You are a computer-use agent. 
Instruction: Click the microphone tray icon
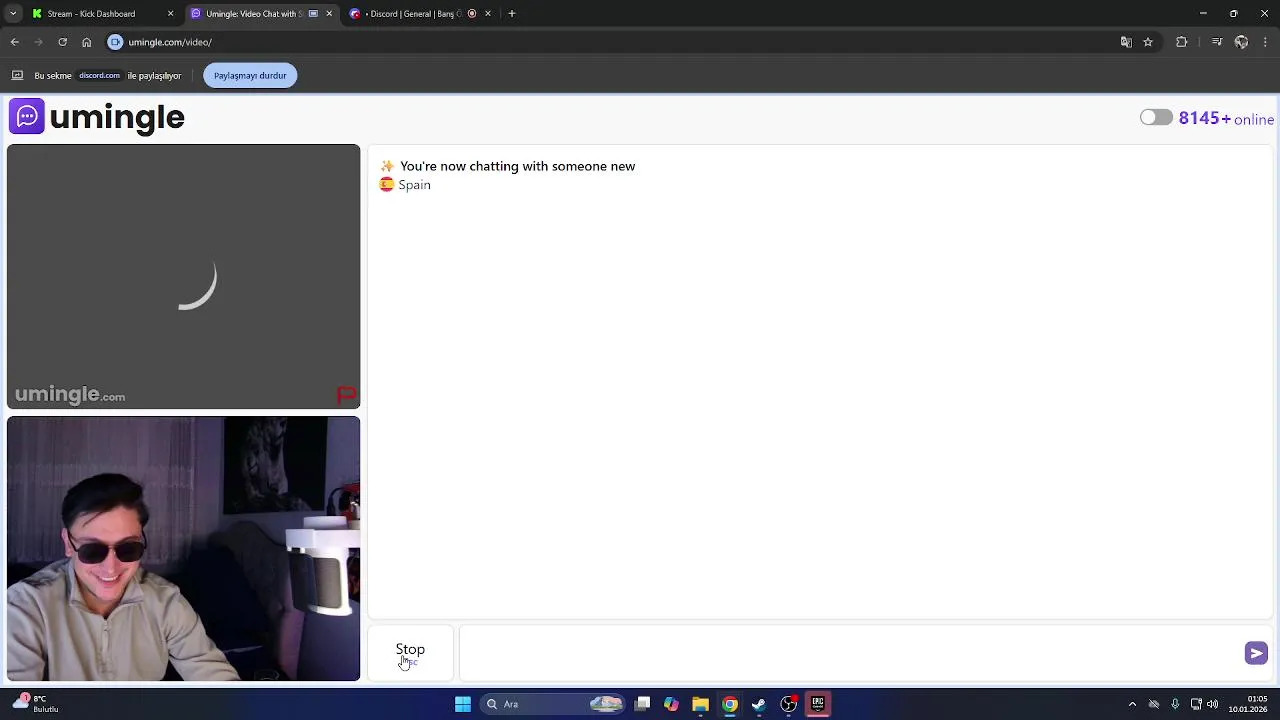tap(1175, 704)
